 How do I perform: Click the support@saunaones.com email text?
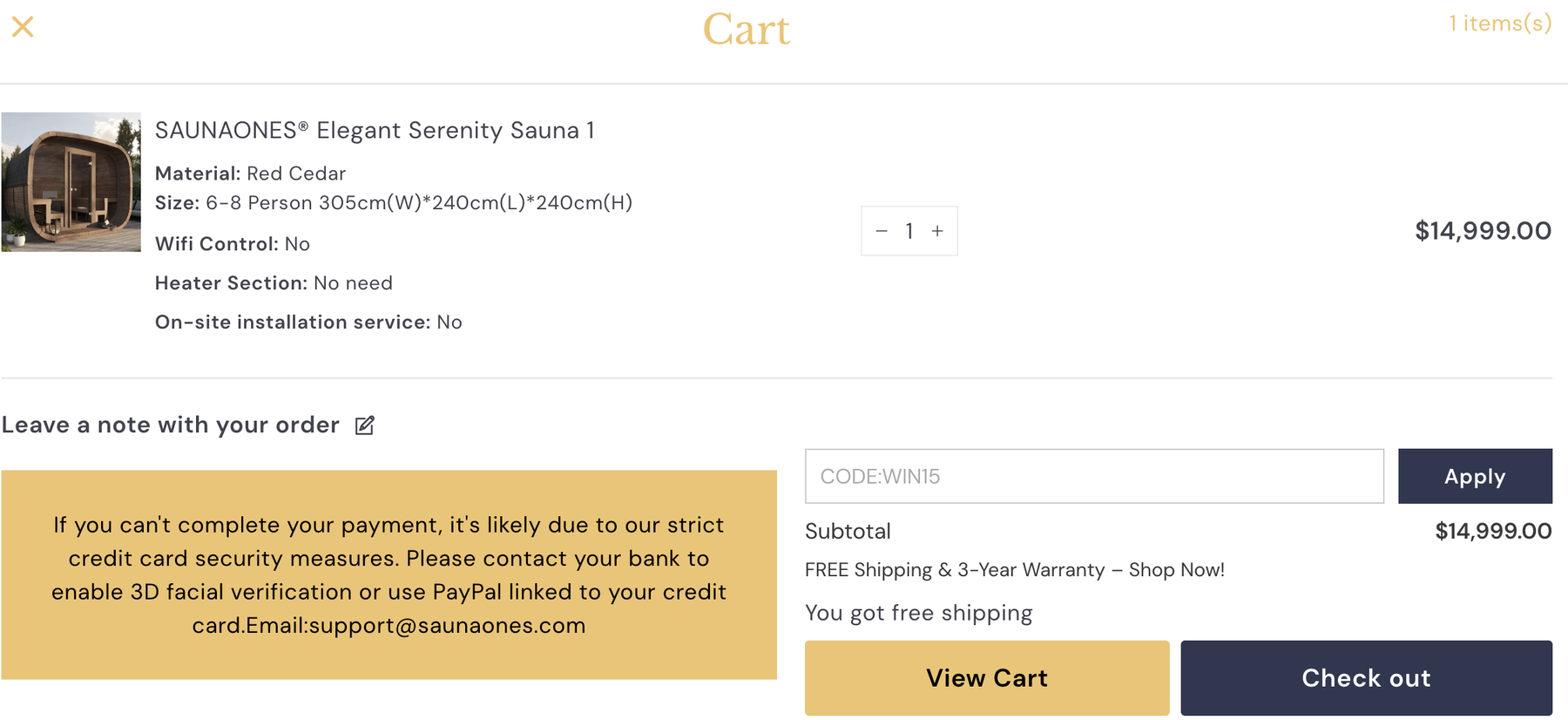(447, 626)
